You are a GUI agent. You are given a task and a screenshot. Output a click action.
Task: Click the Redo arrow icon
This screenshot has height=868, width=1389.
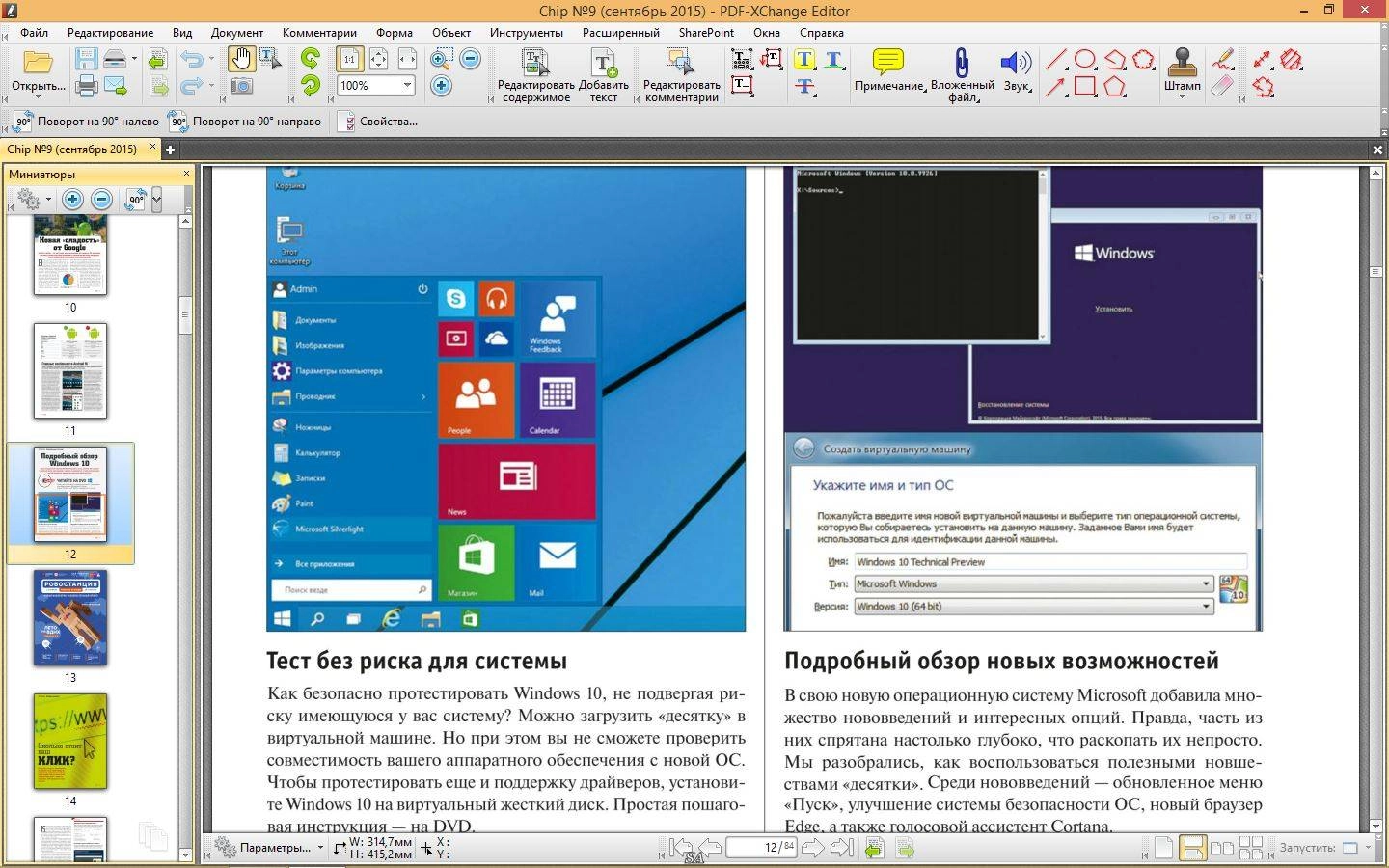click(x=191, y=86)
